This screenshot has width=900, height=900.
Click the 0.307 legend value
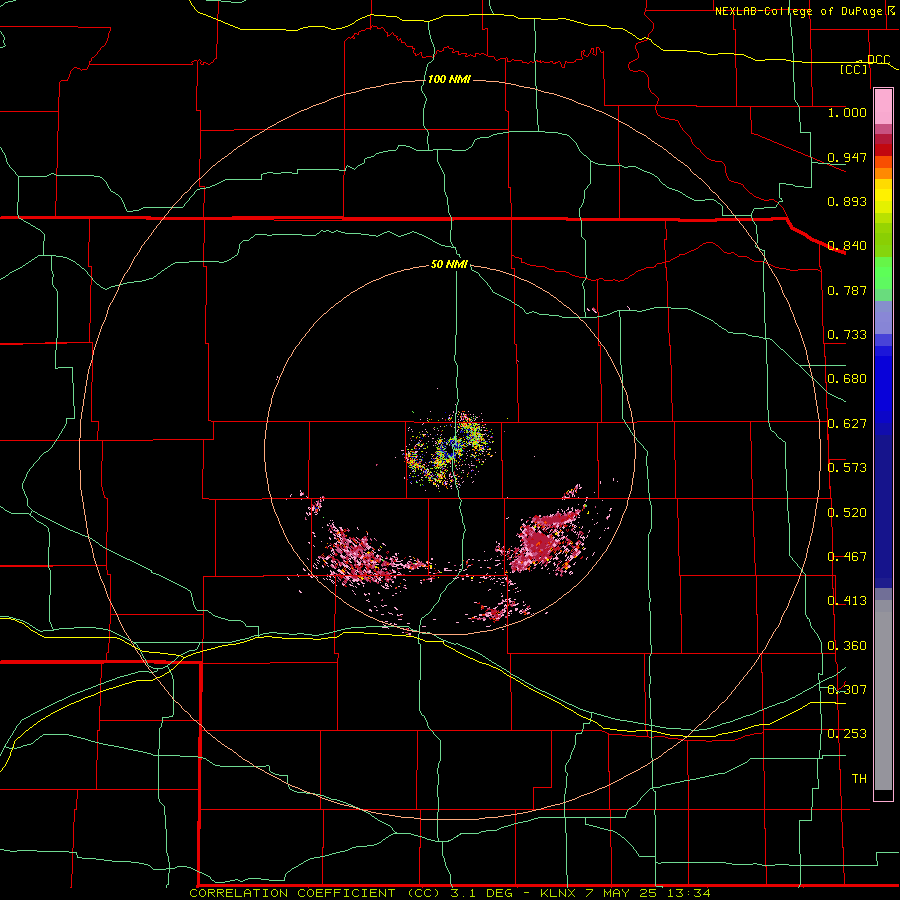pyautogui.click(x=847, y=690)
